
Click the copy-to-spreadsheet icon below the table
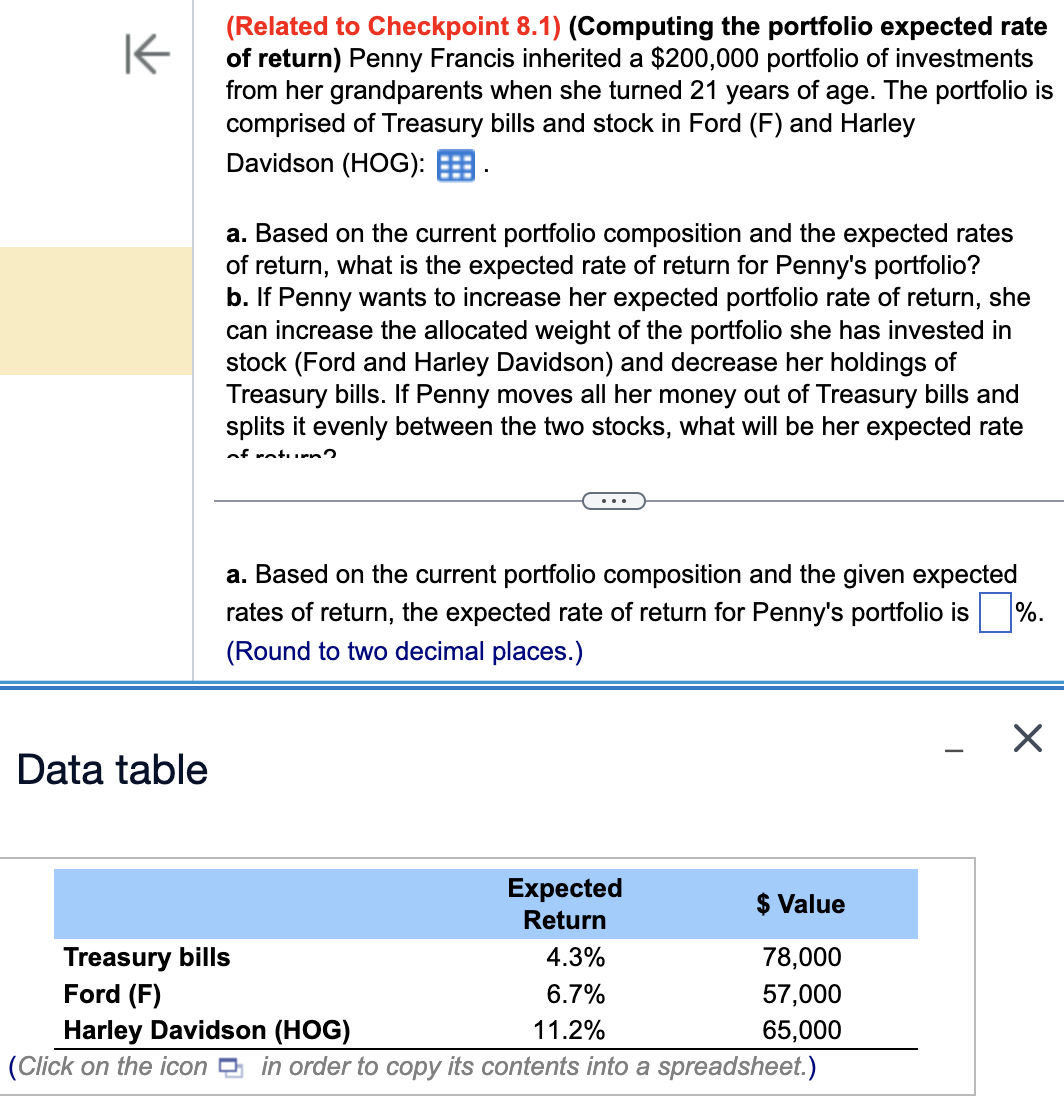point(231,1067)
